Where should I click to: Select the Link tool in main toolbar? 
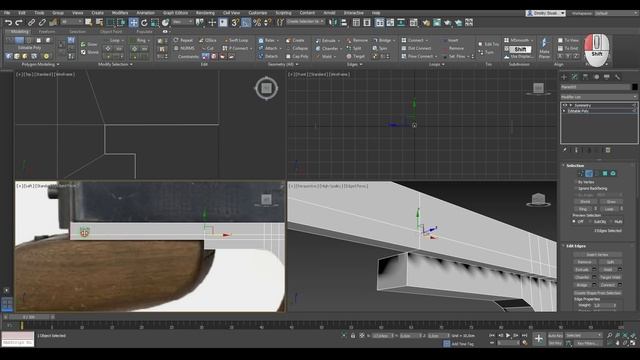(x=31, y=22)
